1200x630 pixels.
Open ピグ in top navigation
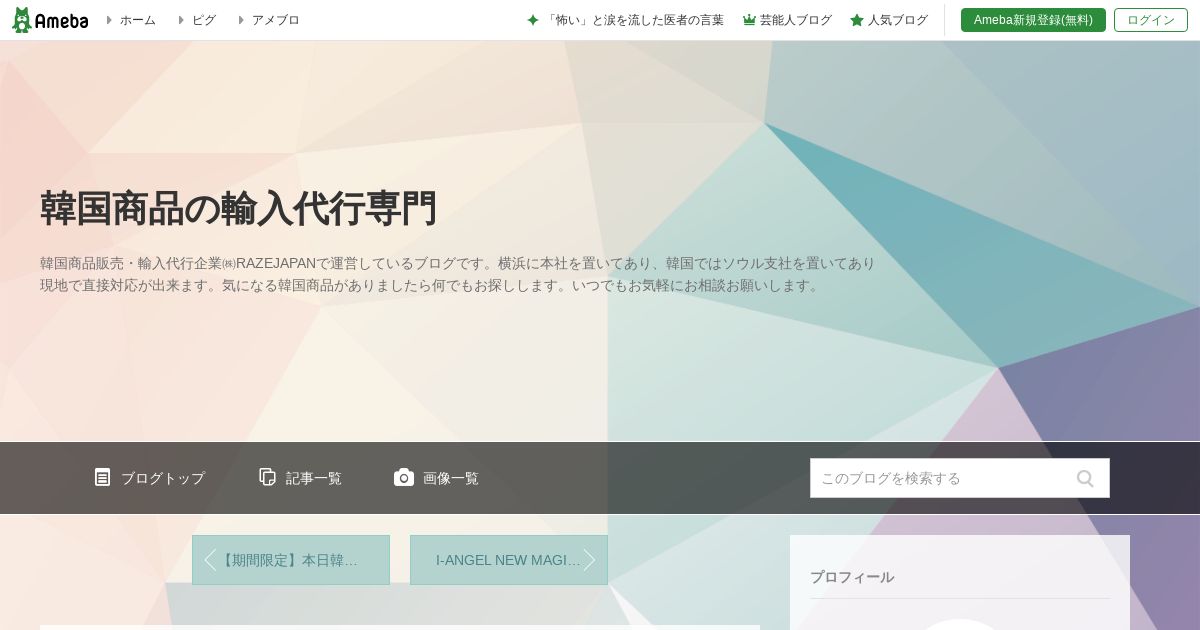click(x=204, y=20)
